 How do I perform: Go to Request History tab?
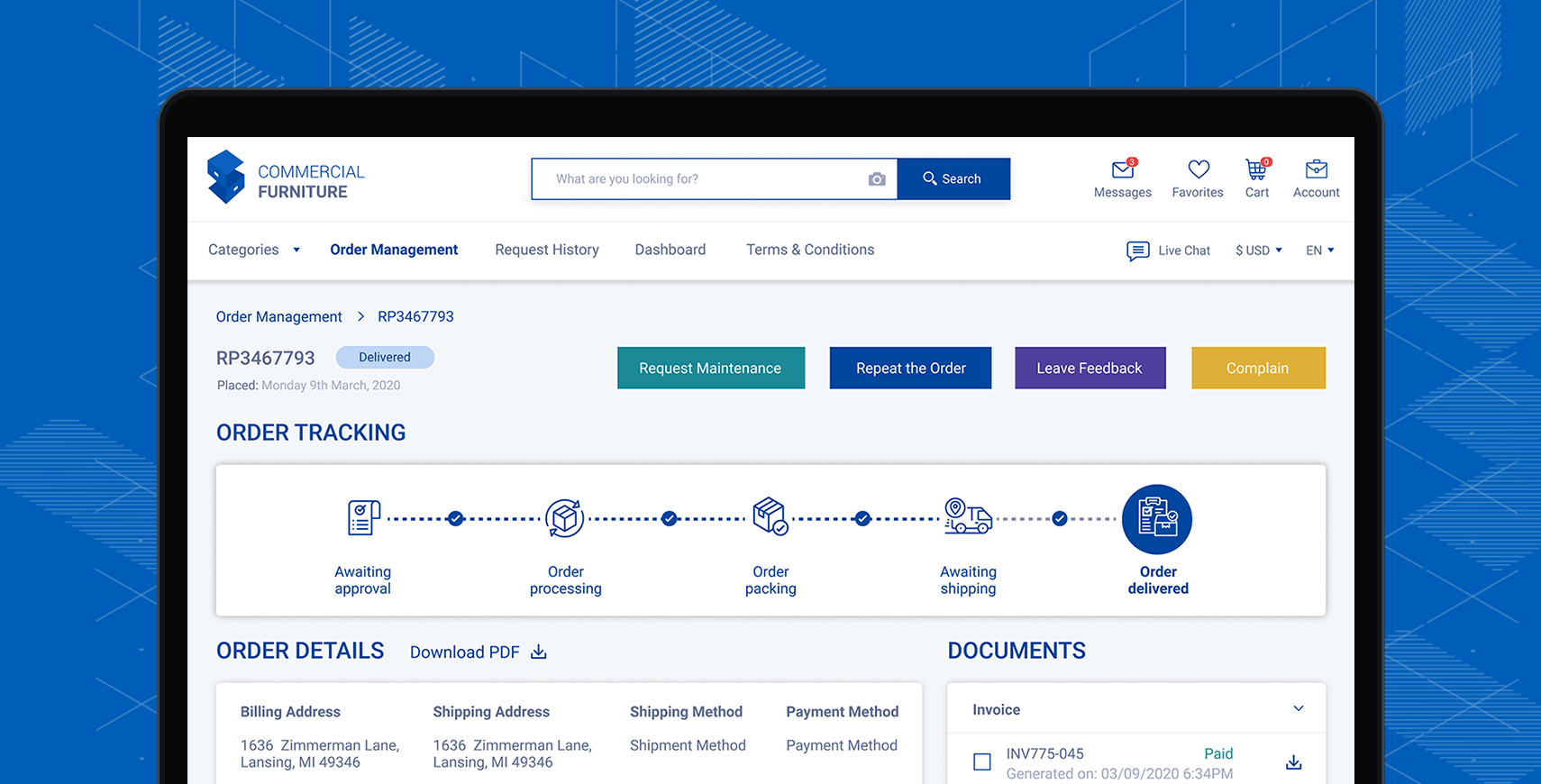(546, 250)
